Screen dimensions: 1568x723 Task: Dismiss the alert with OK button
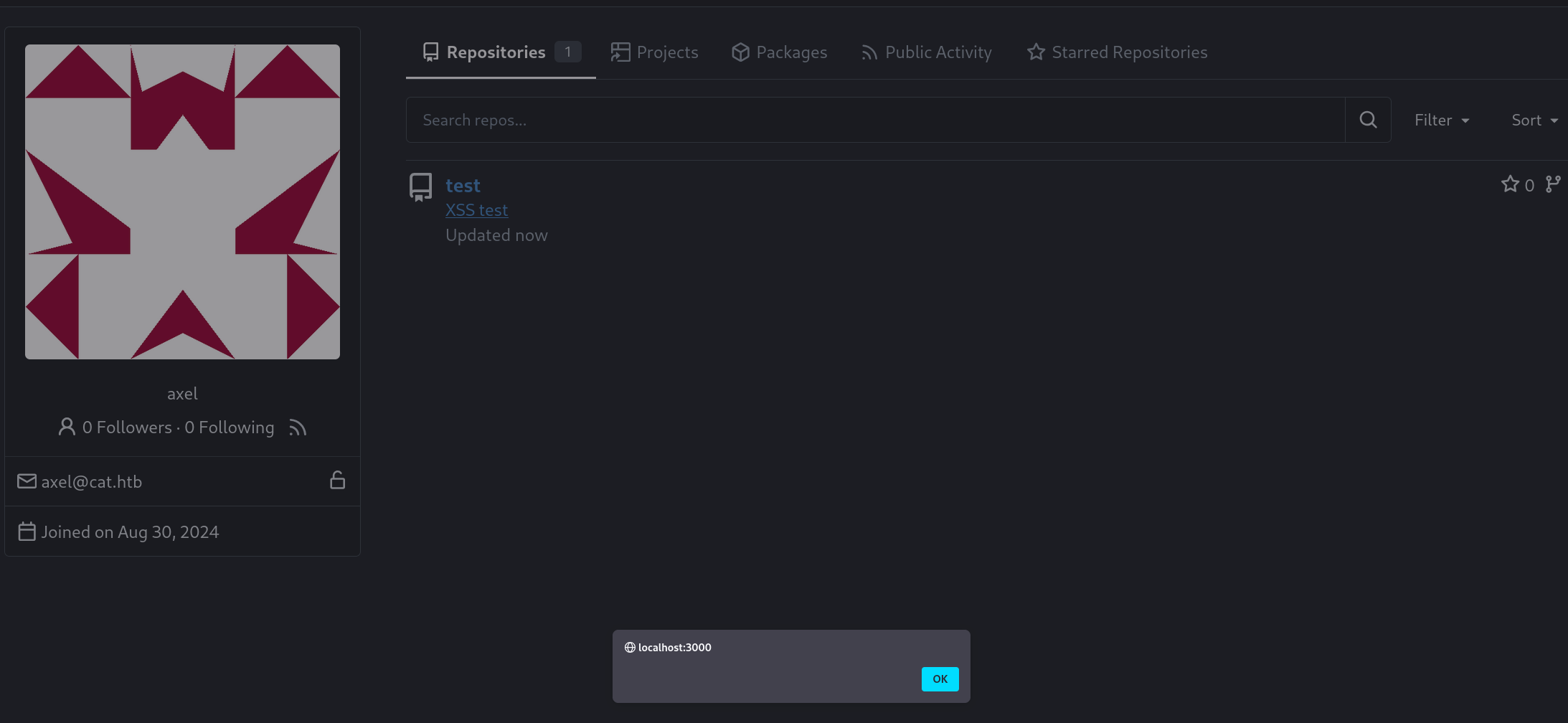click(940, 679)
